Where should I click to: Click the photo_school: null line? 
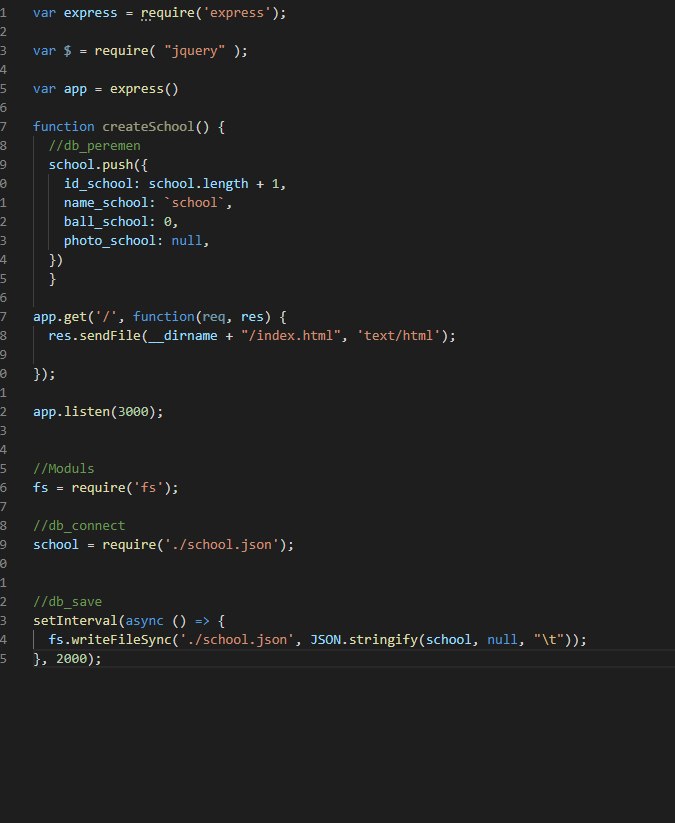click(136, 240)
